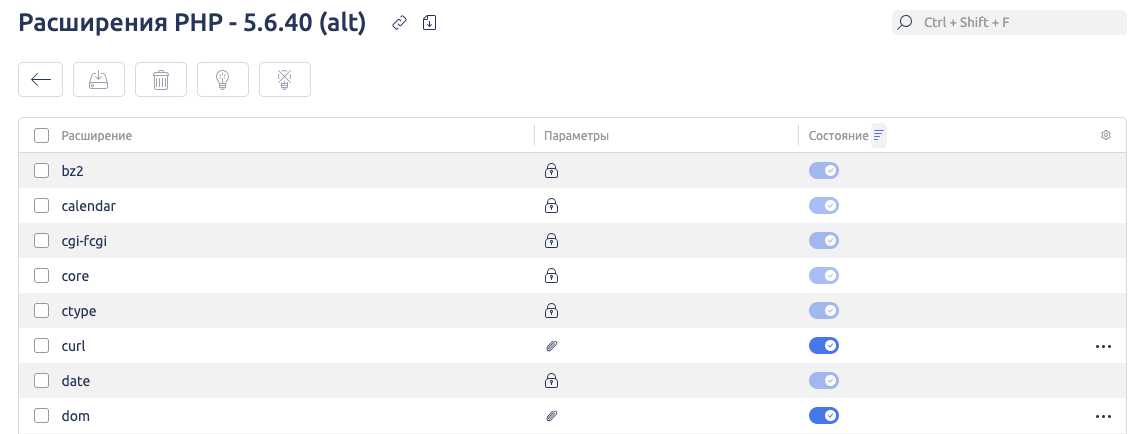The height and width of the screenshot is (434, 1143).
Task: Open the three-dots menu for dom
Action: [1103, 416]
